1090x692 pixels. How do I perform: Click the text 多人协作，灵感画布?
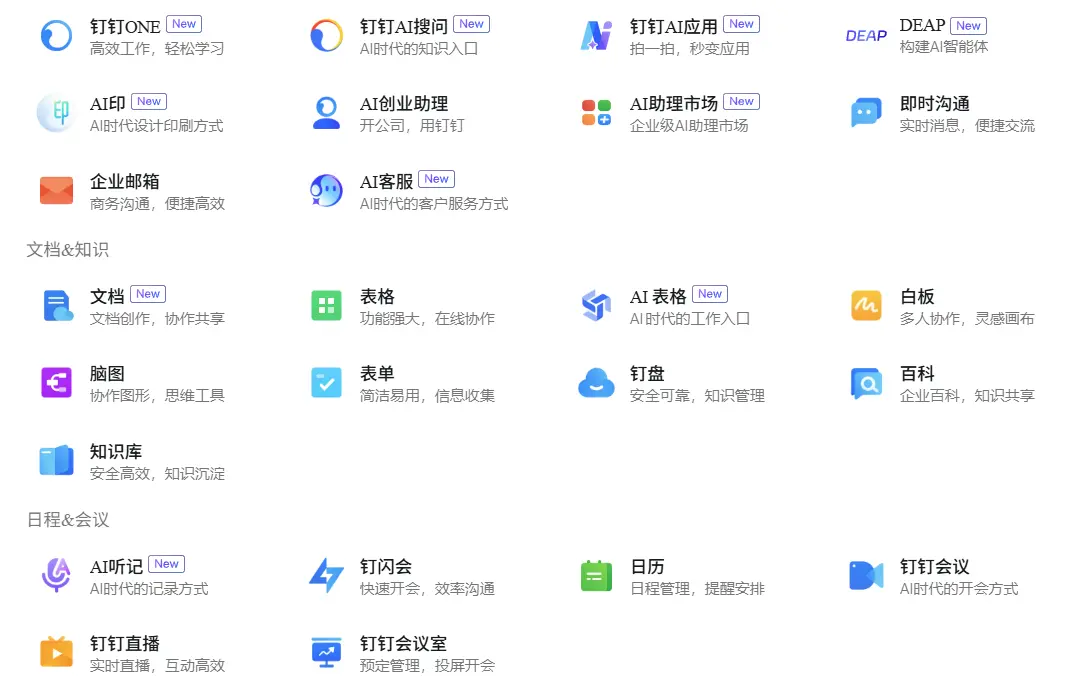967,319
